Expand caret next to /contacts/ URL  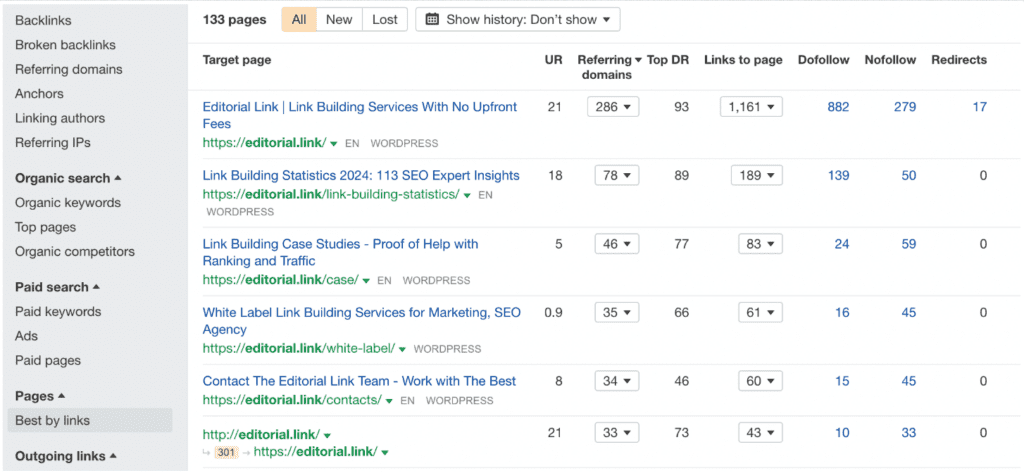pyautogui.click(x=389, y=401)
